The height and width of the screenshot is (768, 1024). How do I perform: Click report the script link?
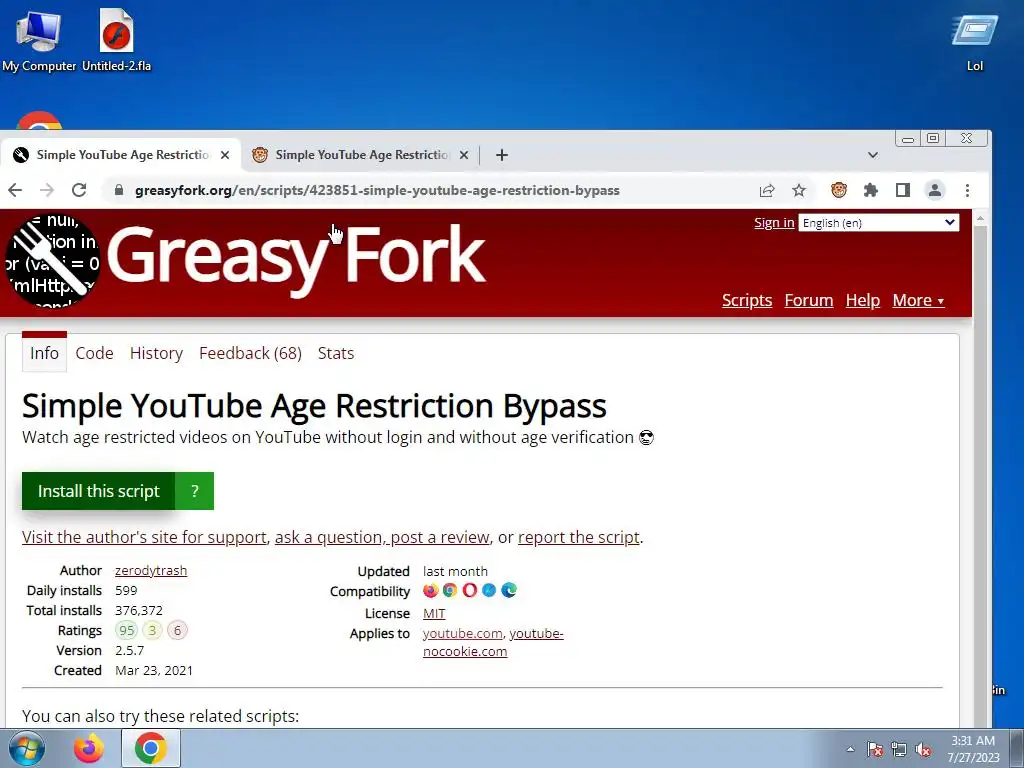[579, 537]
